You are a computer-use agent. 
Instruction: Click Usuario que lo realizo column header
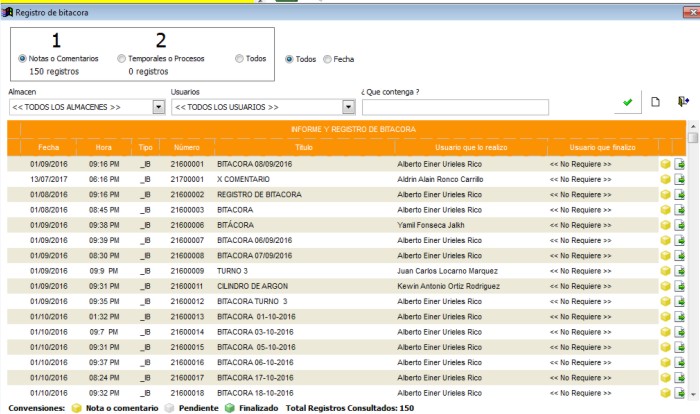click(471, 147)
